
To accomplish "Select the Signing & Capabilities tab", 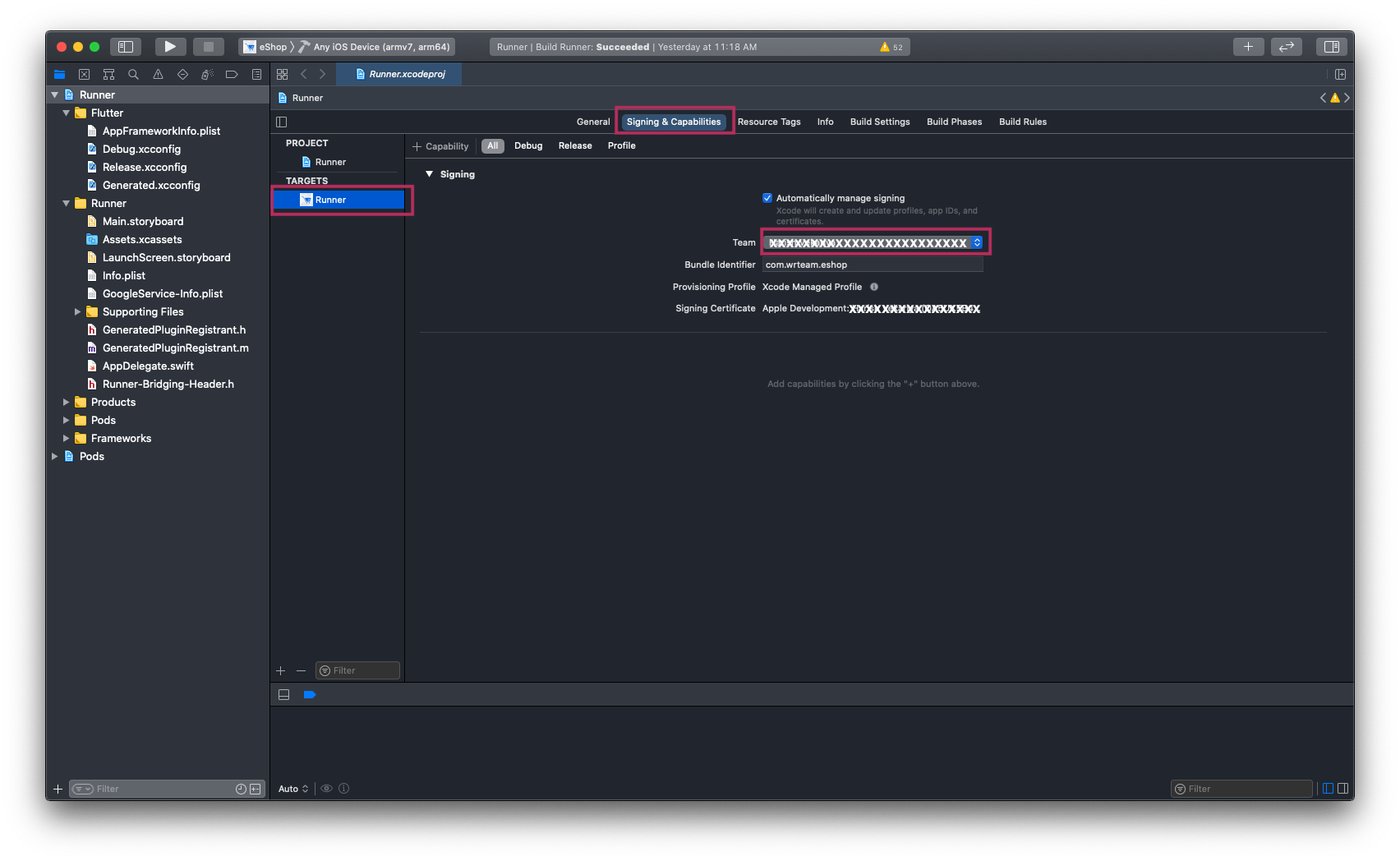I will pos(674,122).
